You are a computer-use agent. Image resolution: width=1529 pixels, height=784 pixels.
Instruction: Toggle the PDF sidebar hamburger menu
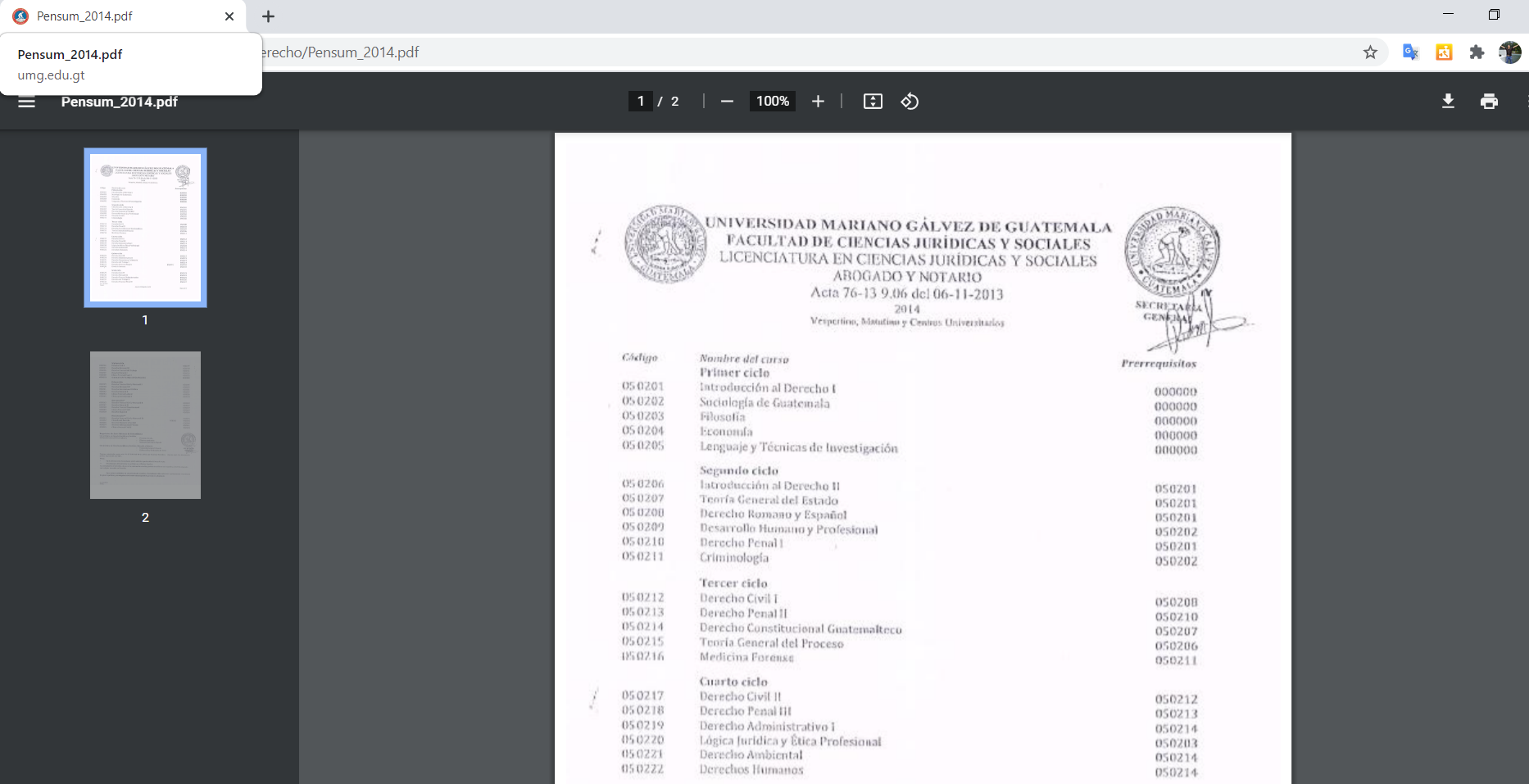(x=26, y=102)
